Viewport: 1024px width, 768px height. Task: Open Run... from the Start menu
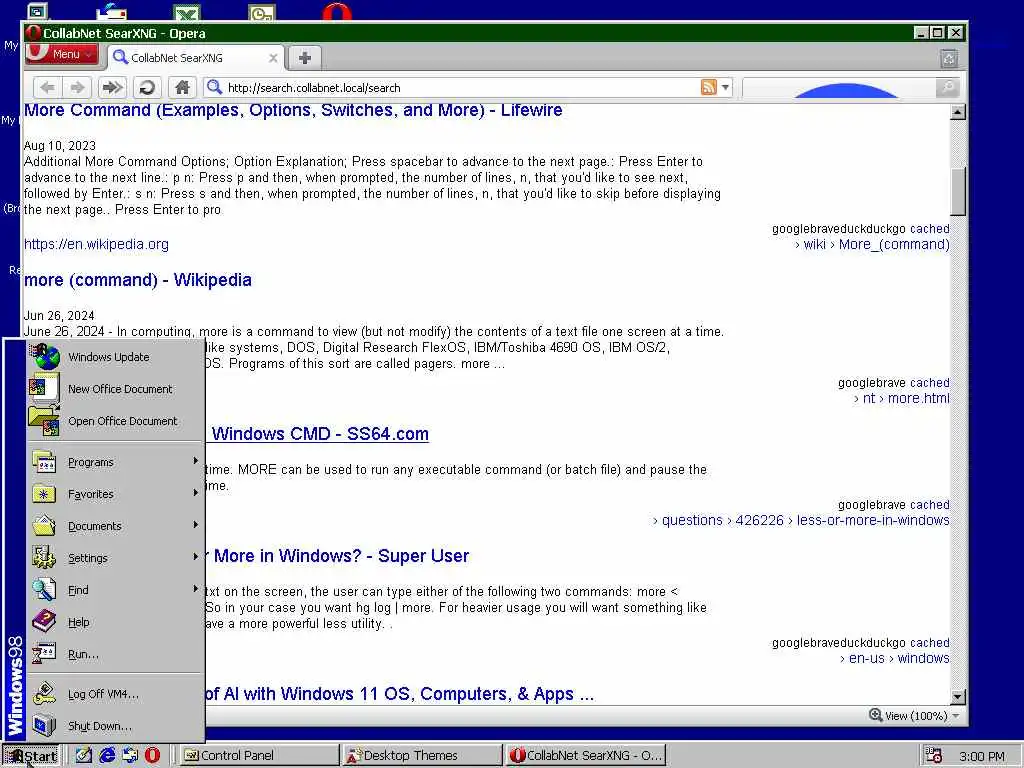[115, 654]
